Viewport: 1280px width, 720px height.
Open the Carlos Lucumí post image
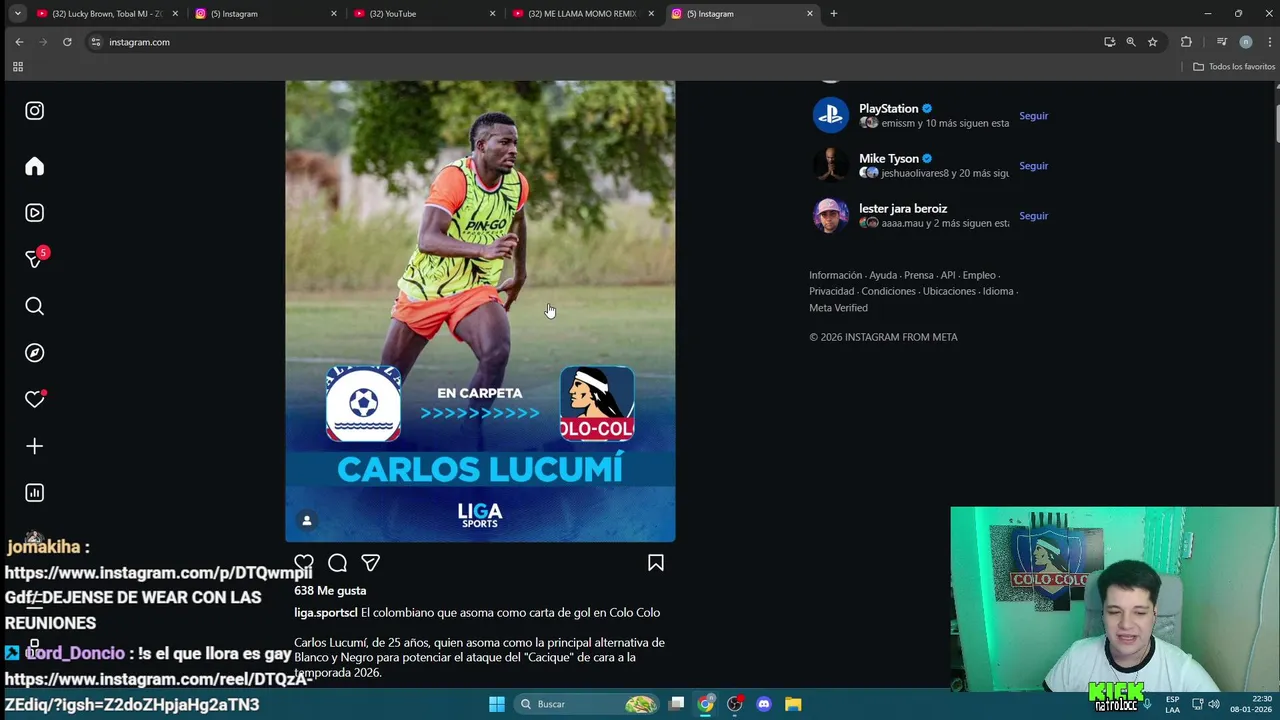[x=480, y=311]
